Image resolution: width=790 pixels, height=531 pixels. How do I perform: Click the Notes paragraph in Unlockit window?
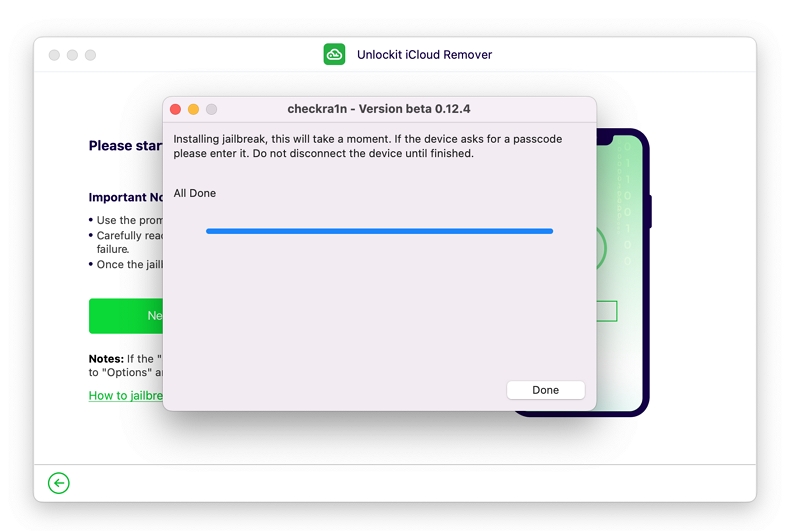tap(125, 366)
